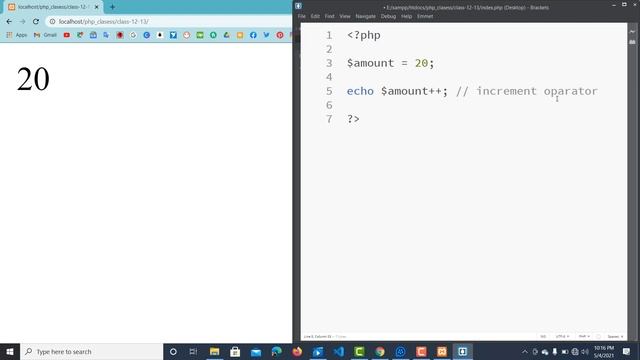640x360 pixels.
Task: Click the Chrome forward arrow
Action: (x=22, y=21)
